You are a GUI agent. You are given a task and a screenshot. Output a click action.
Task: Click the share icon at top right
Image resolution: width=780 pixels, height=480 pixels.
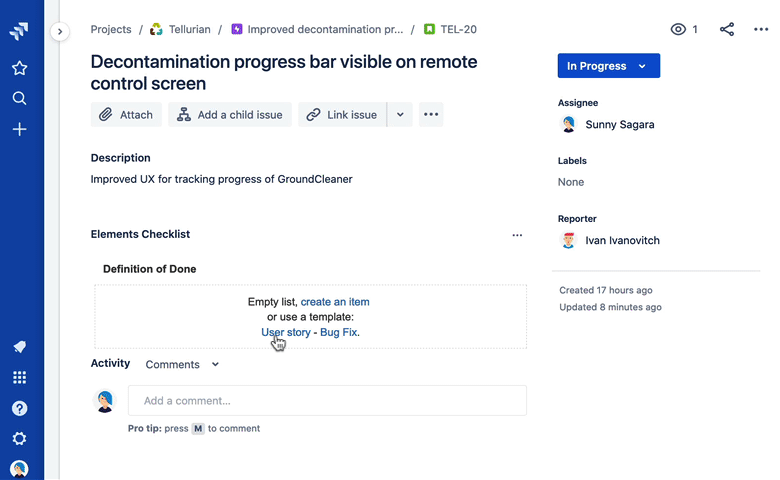727,30
